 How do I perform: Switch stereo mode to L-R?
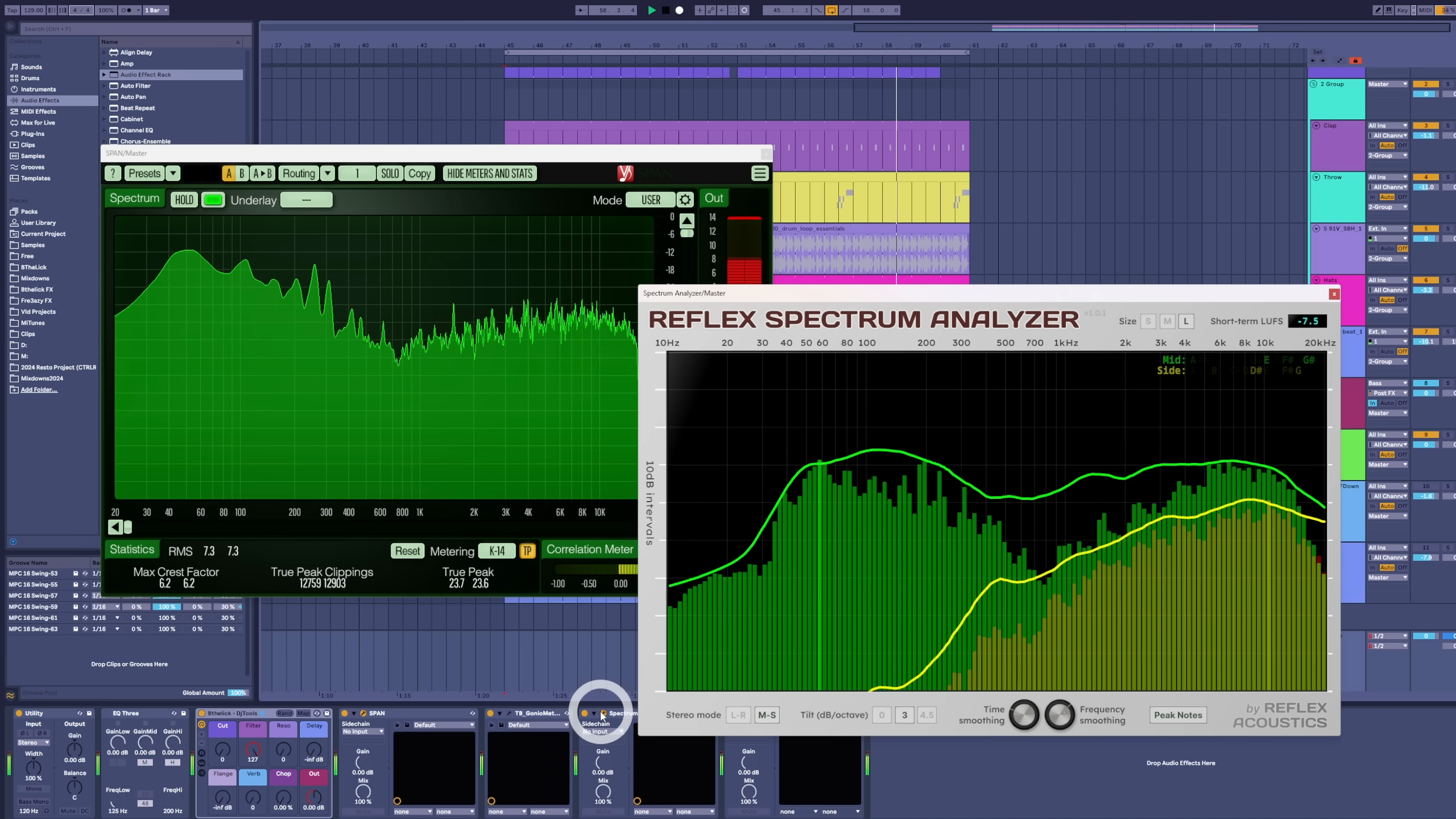[738, 715]
